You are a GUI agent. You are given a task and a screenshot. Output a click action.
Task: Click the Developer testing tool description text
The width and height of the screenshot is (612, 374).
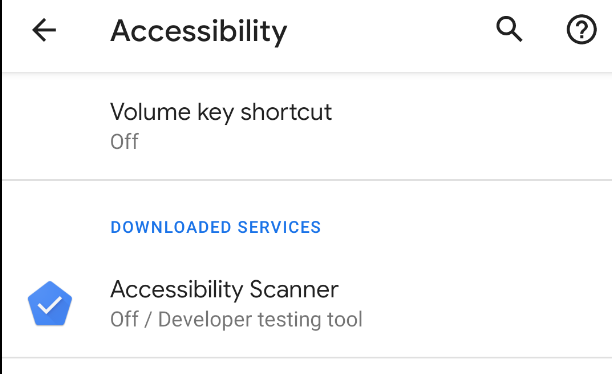coord(260,319)
